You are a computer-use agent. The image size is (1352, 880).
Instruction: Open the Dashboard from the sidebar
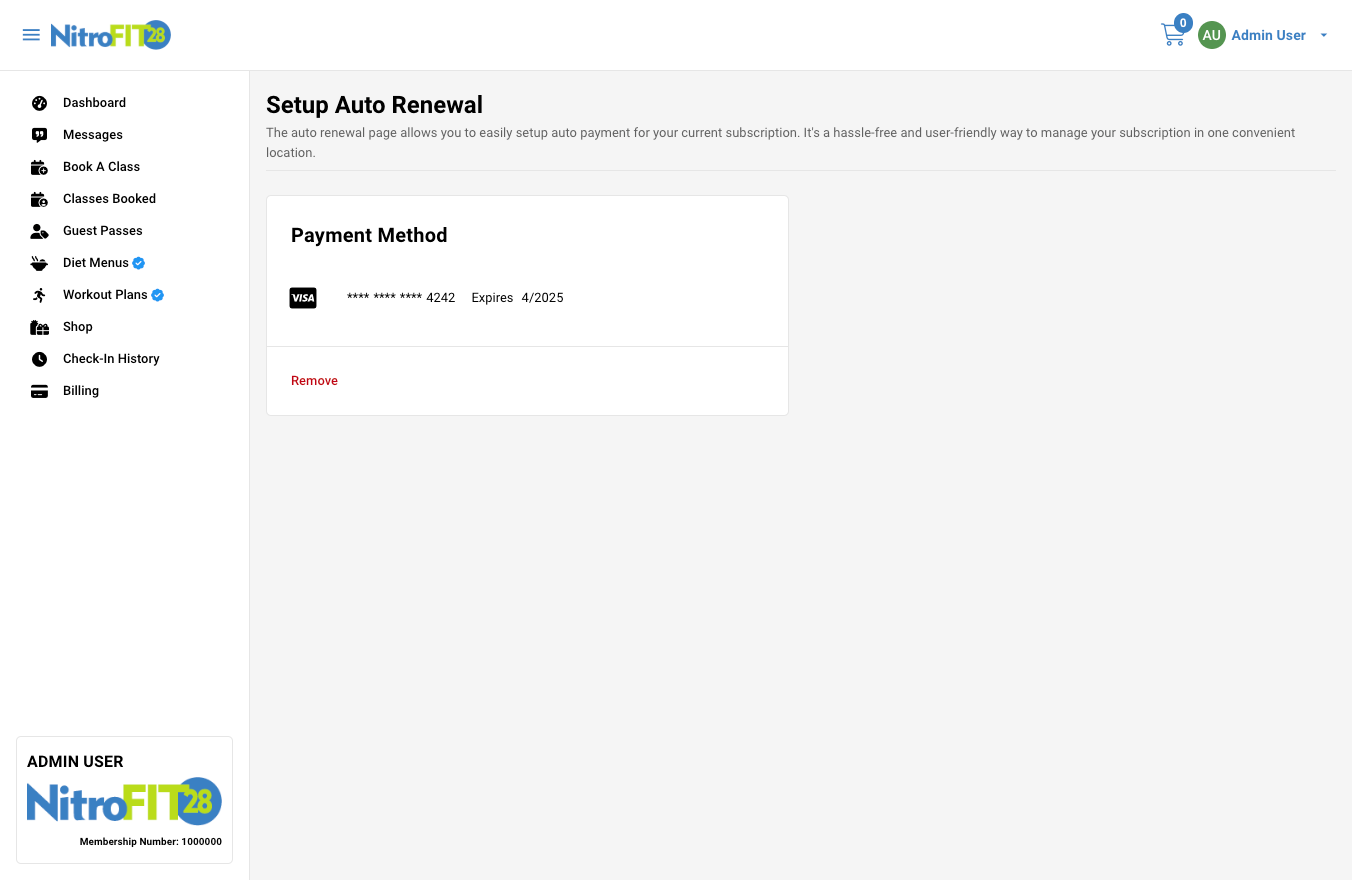[x=94, y=102]
